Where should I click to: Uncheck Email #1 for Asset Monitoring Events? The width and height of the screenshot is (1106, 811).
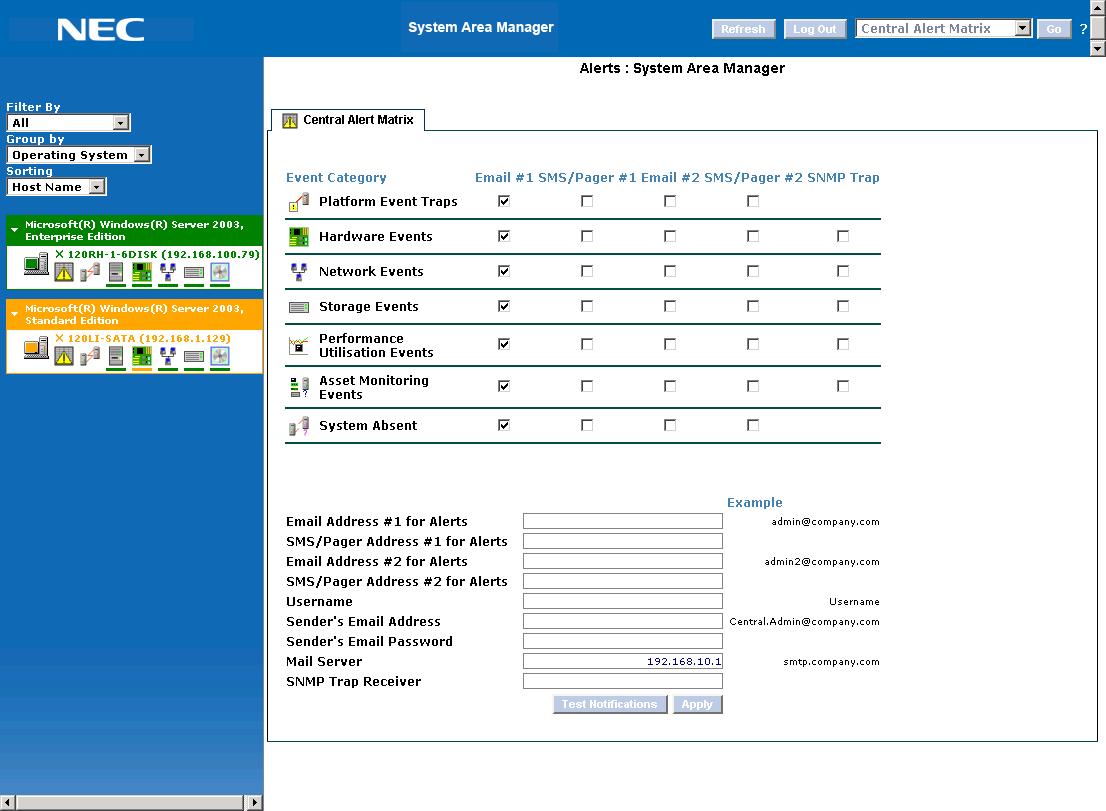click(504, 386)
